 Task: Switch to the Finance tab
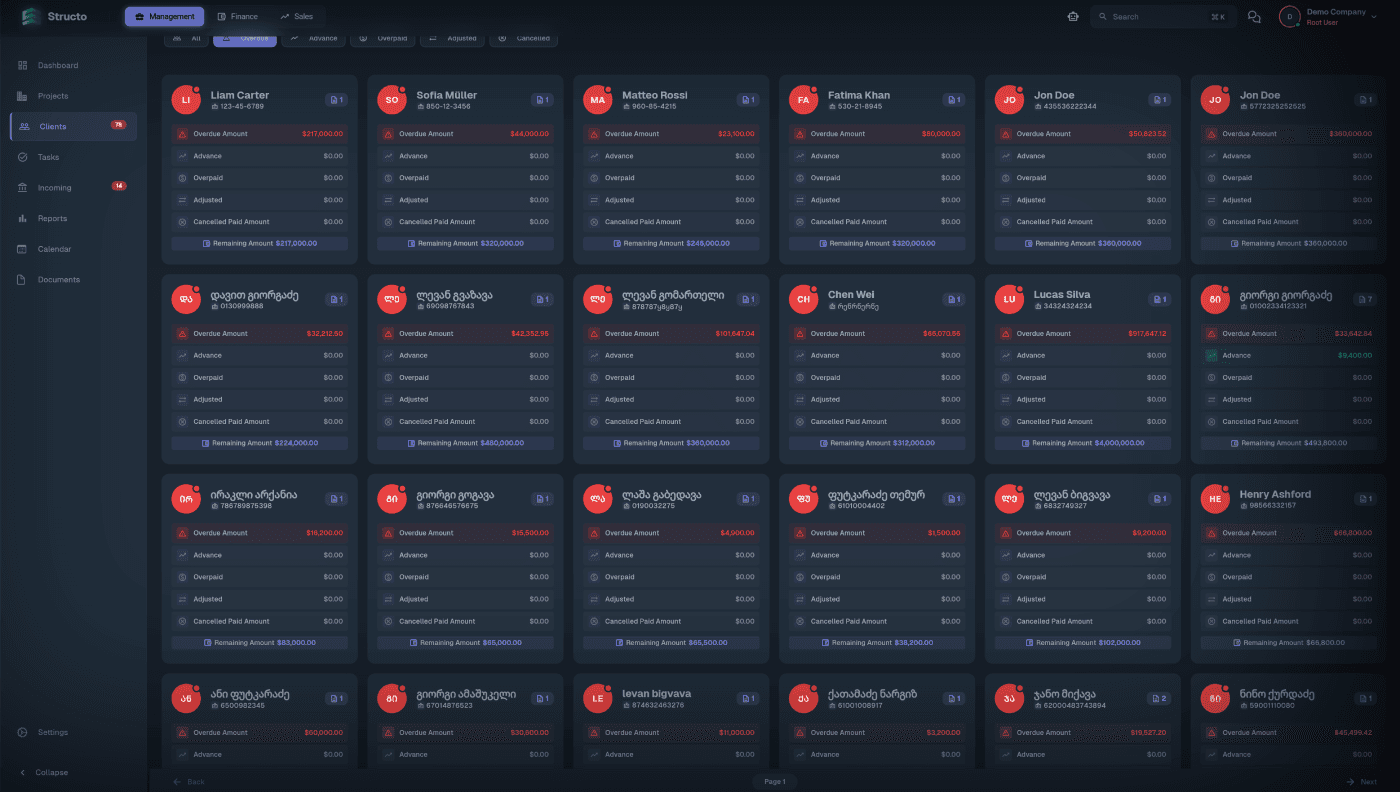pyautogui.click(x=238, y=16)
